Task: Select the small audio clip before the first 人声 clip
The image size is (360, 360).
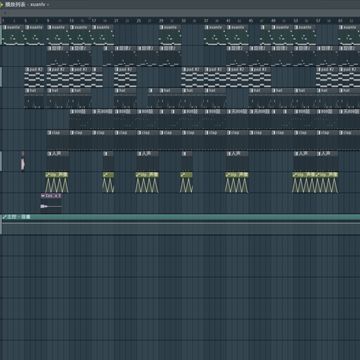Action: click(x=22, y=162)
